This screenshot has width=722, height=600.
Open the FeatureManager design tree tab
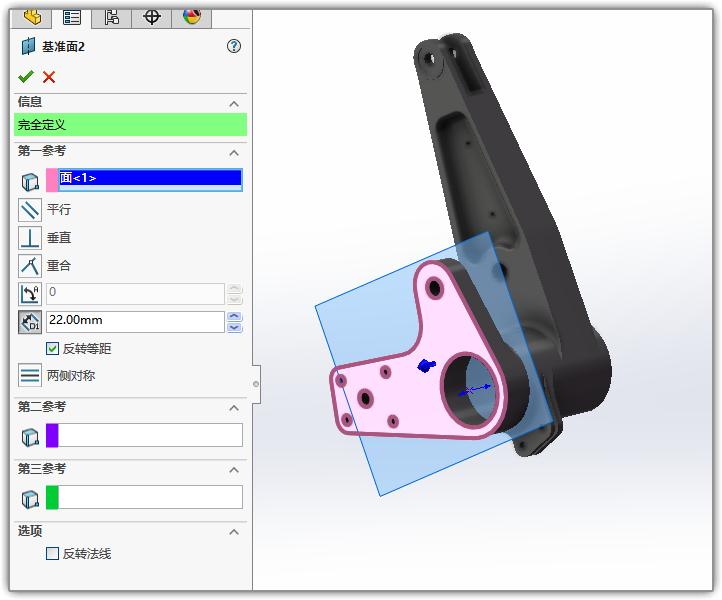tap(32, 17)
